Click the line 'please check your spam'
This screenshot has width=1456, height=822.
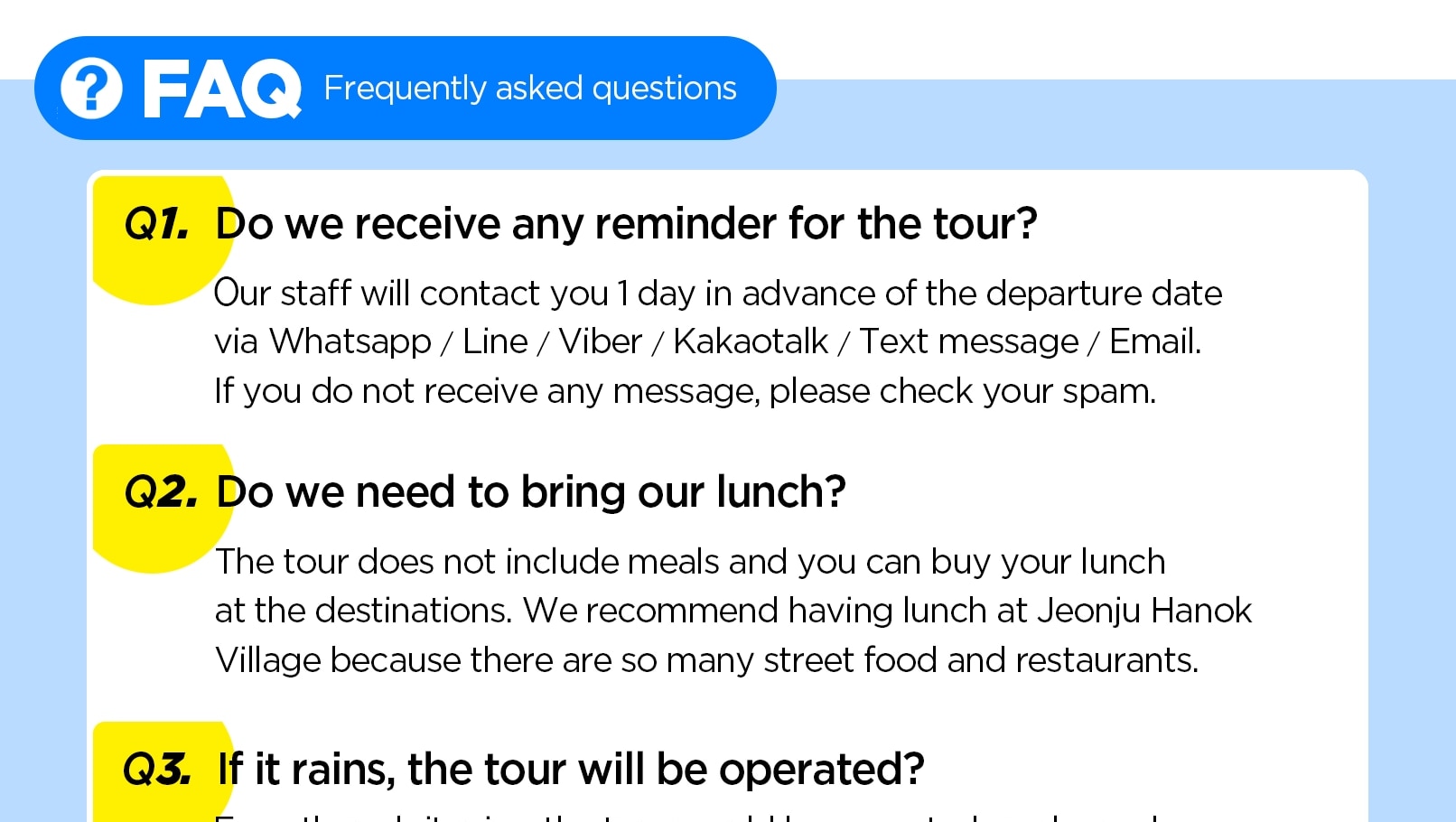pos(962,392)
